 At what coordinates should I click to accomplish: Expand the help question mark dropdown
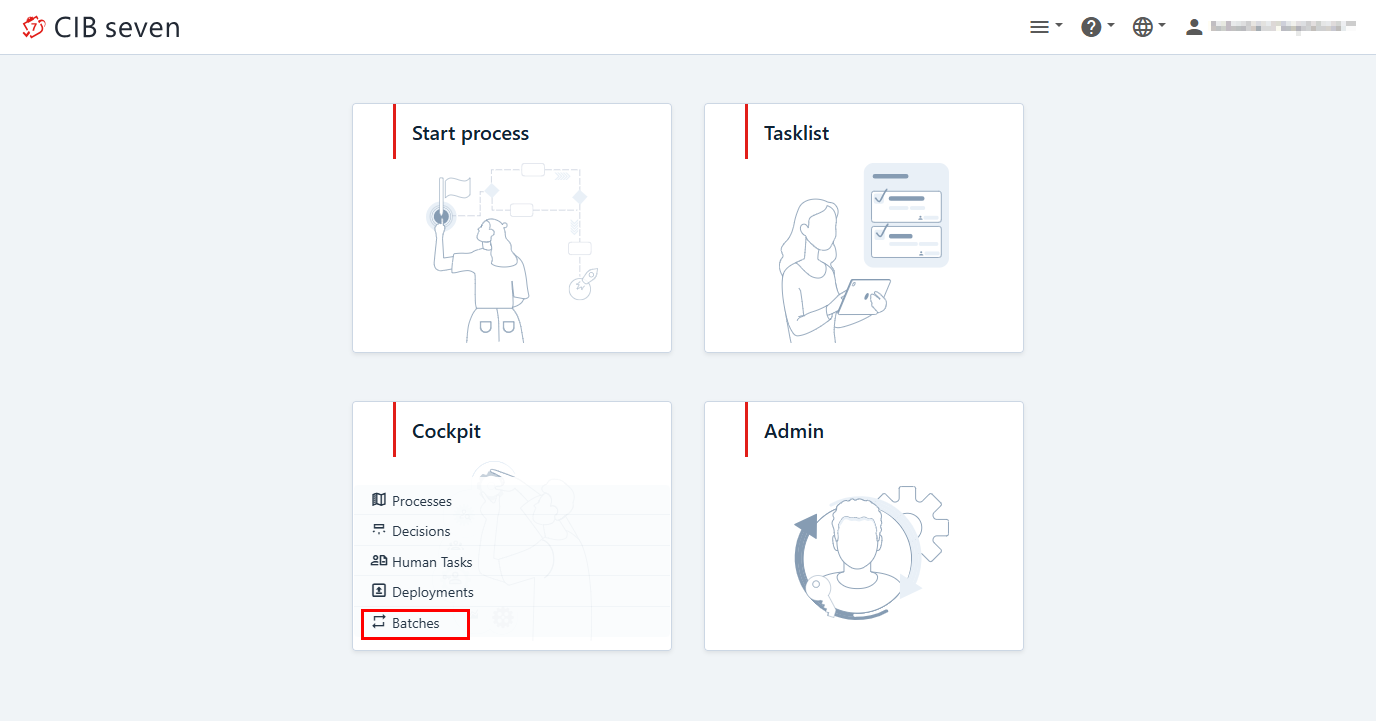[x=1097, y=27]
